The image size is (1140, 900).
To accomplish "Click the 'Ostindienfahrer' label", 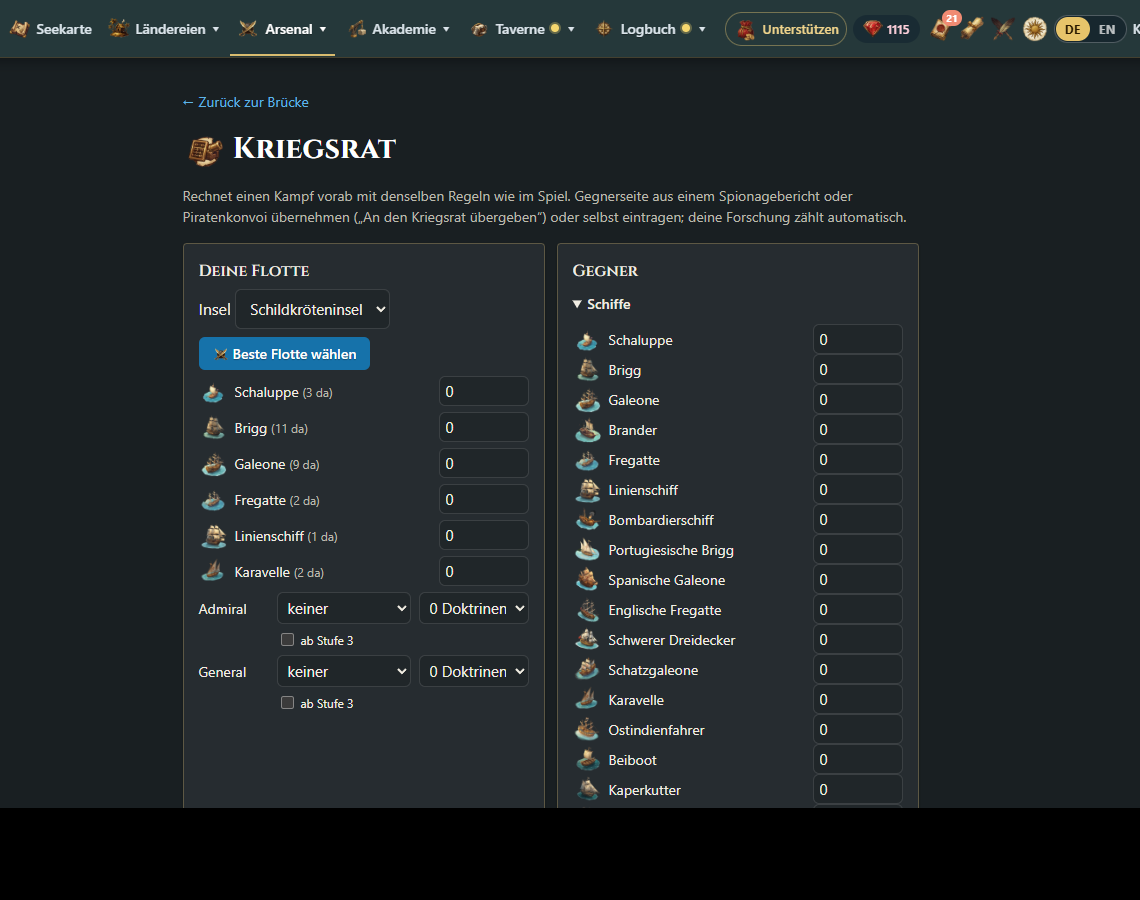I will (x=656, y=731).
